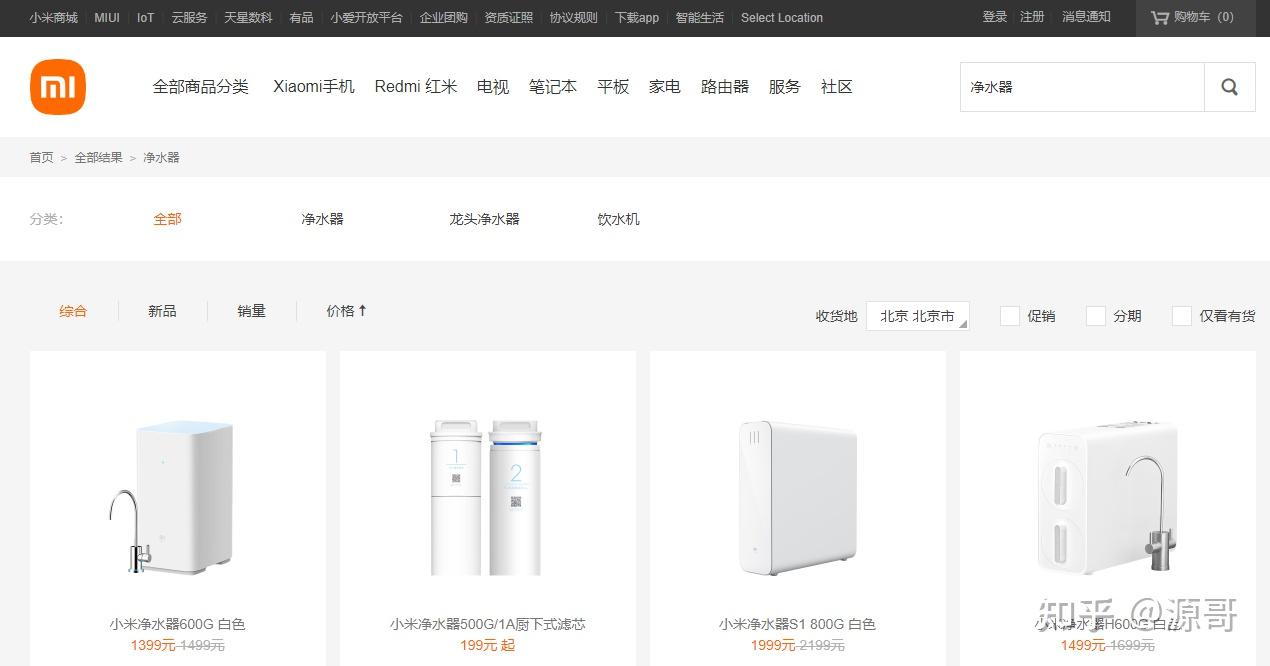Filter category by 饮水机
Screen dimensions: 1270x666
tap(618, 219)
